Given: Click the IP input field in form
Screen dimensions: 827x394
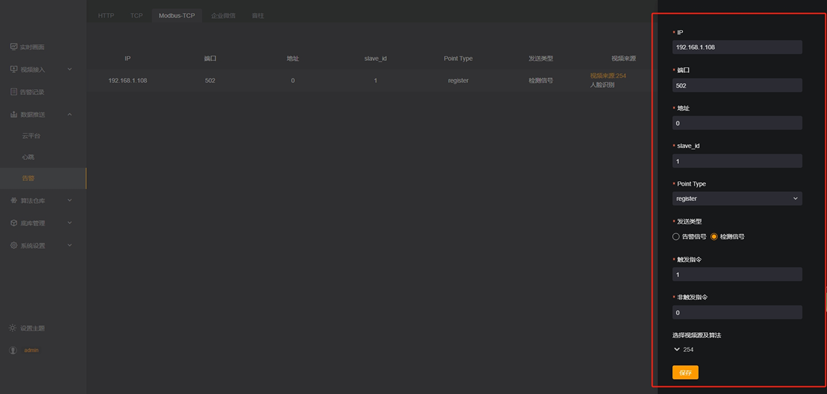Looking at the screenshot, I should [737, 47].
